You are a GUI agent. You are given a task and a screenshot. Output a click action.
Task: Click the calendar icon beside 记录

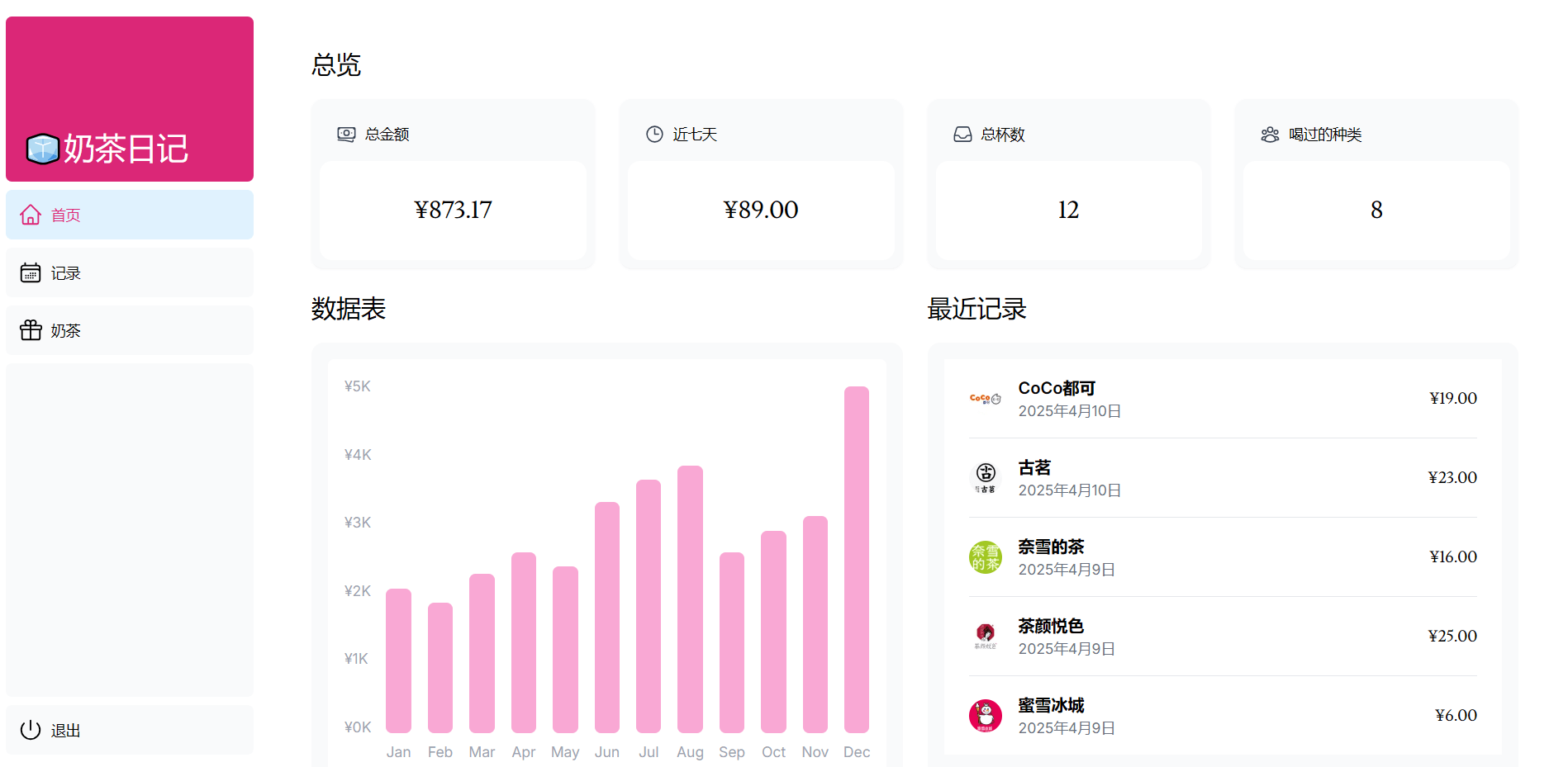pos(31,272)
